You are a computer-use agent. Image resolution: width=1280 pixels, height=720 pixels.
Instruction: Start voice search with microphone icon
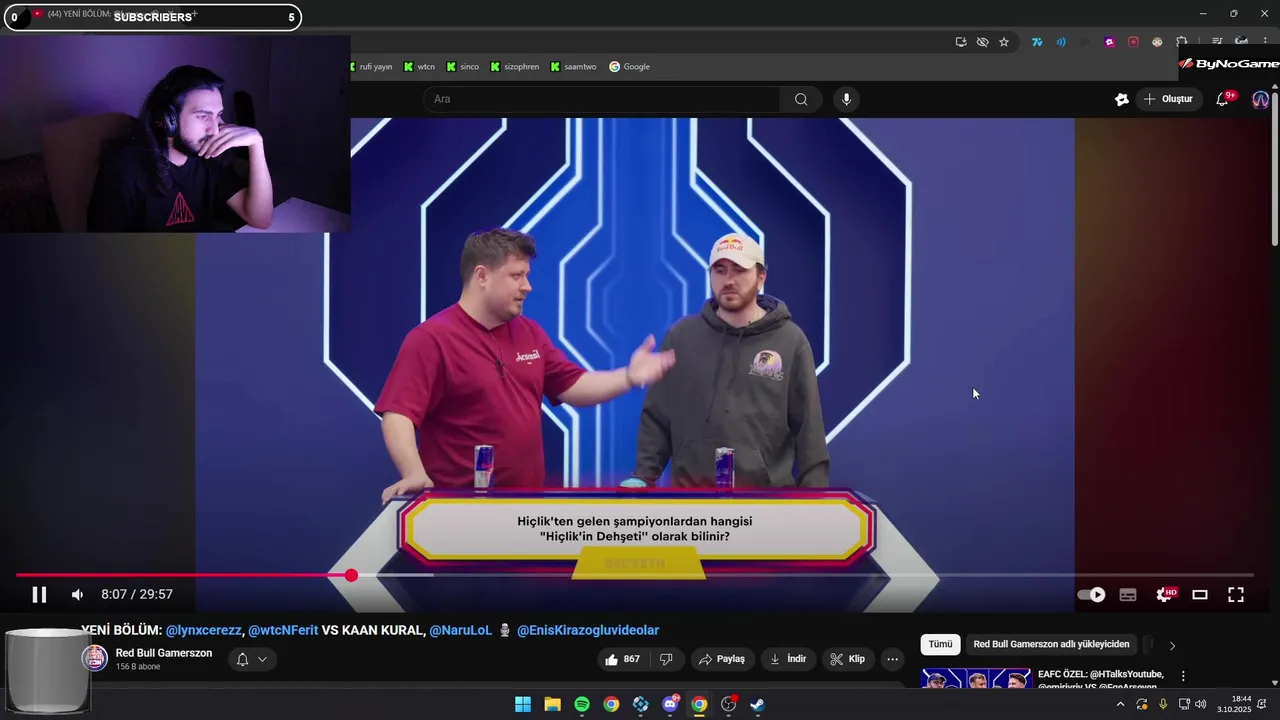pyautogui.click(x=846, y=99)
